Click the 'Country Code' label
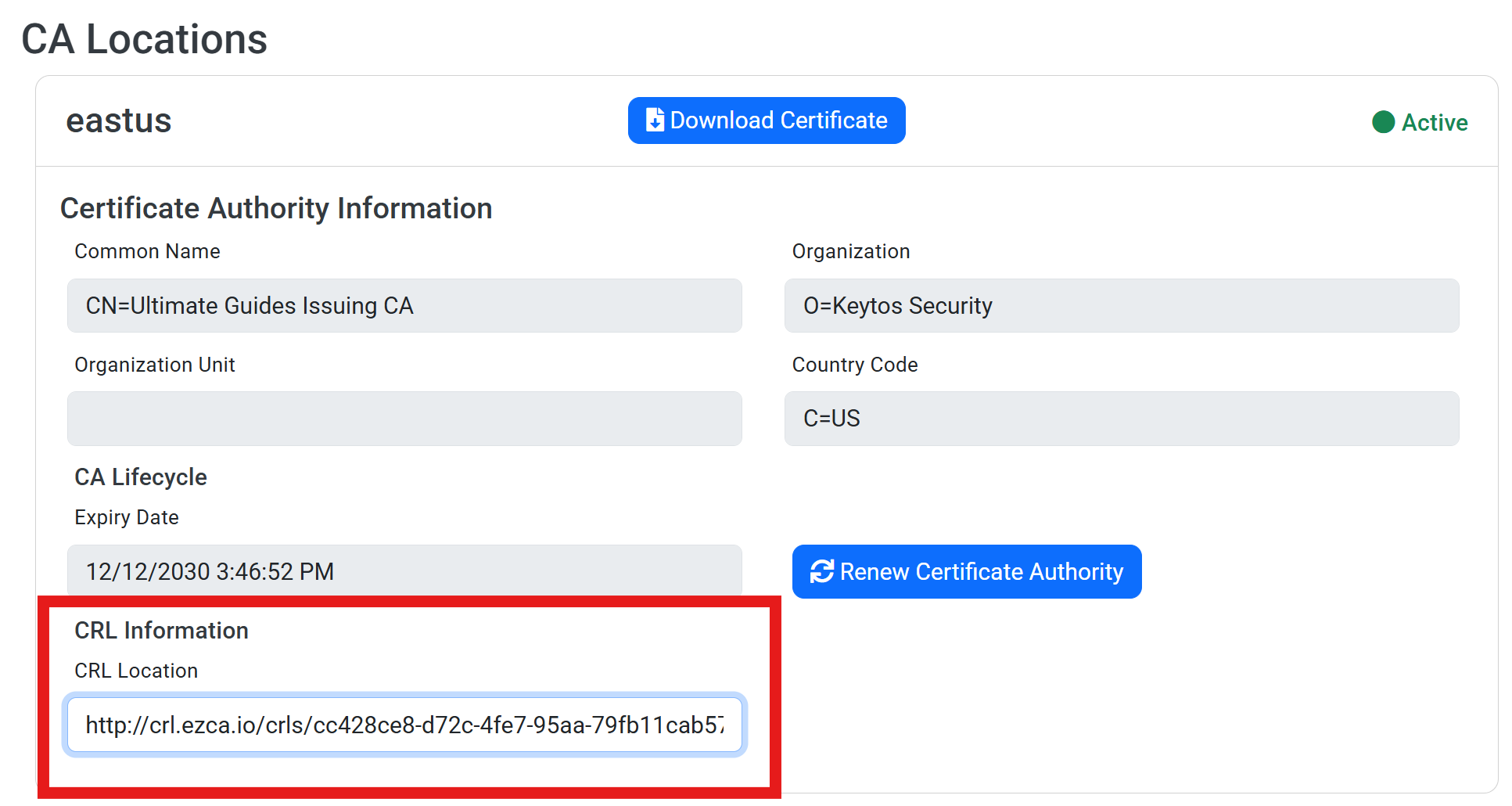Screen dimensions: 1512x806 click(855, 365)
